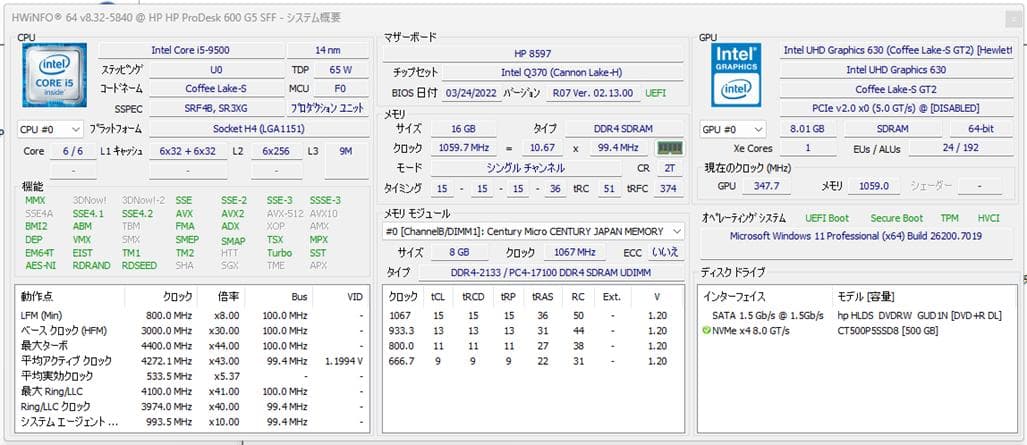
Task: Click the DDR4-2133 / PC4-17100 module type field
Action: (551, 273)
